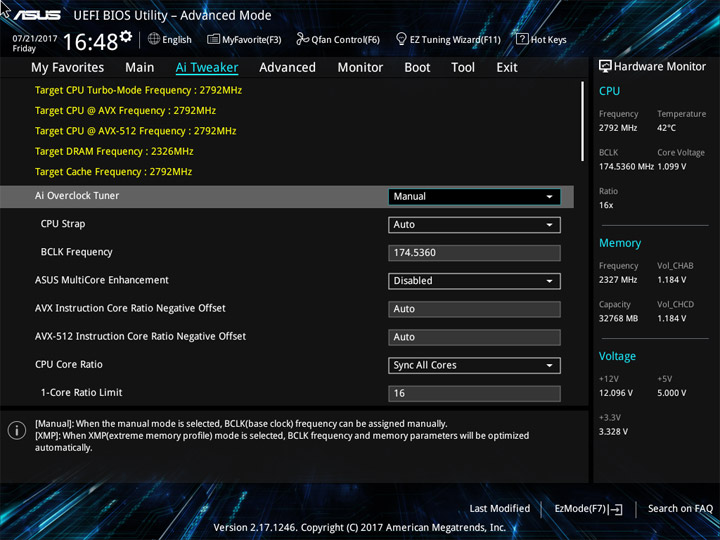Viewport: 720px width, 540px height.
Task: Select the ASUS MultiCore Enhancement label
Action: pyautogui.click(x=102, y=280)
